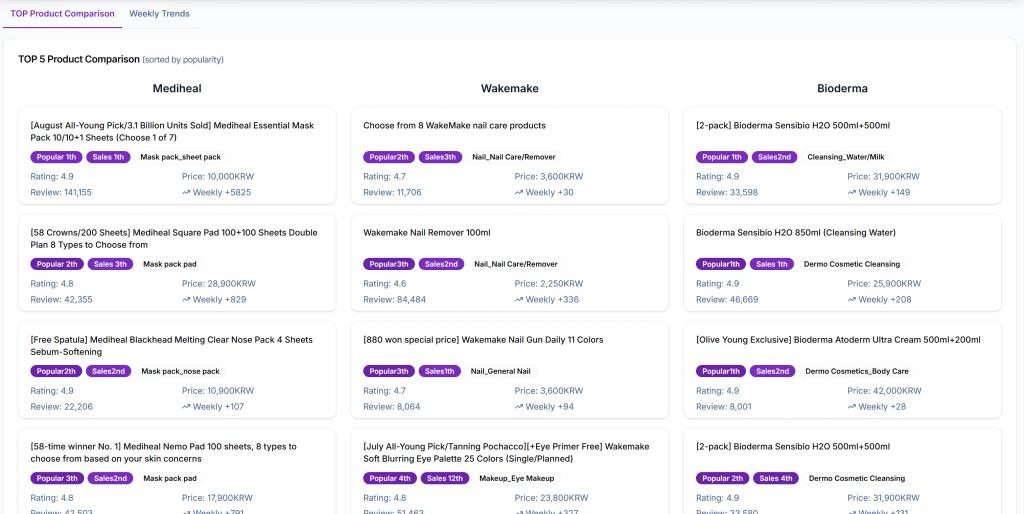The width and height of the screenshot is (1024, 514).
Task: Click the 'Price: 2,250KRW' value
Action: 549,284
